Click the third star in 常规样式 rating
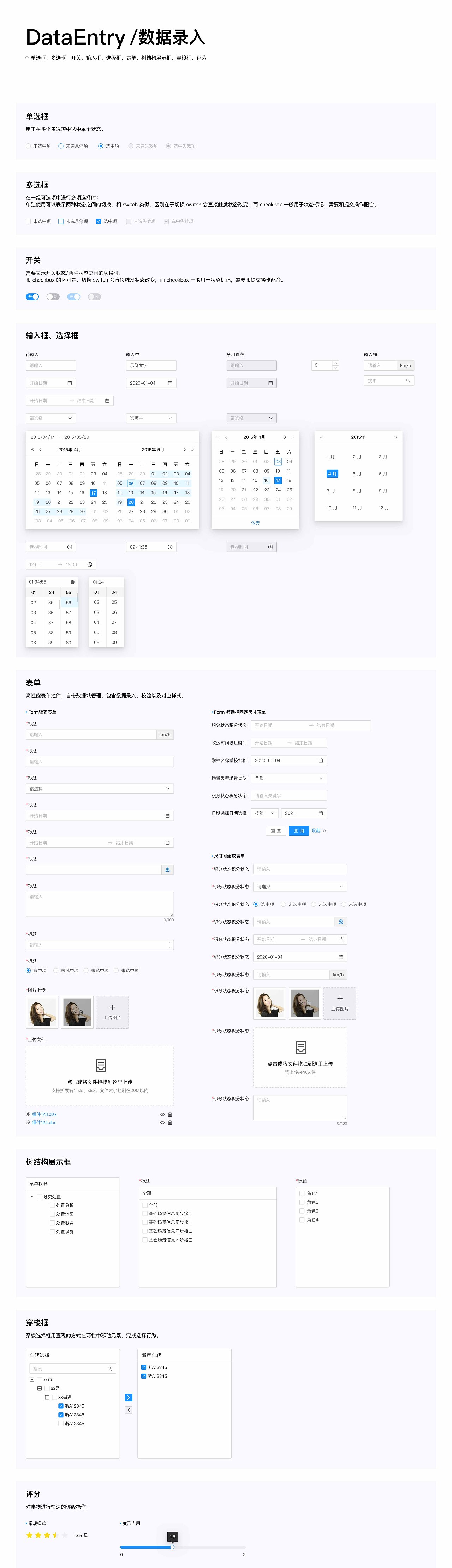This screenshot has width=452, height=1568. pos(47,1535)
